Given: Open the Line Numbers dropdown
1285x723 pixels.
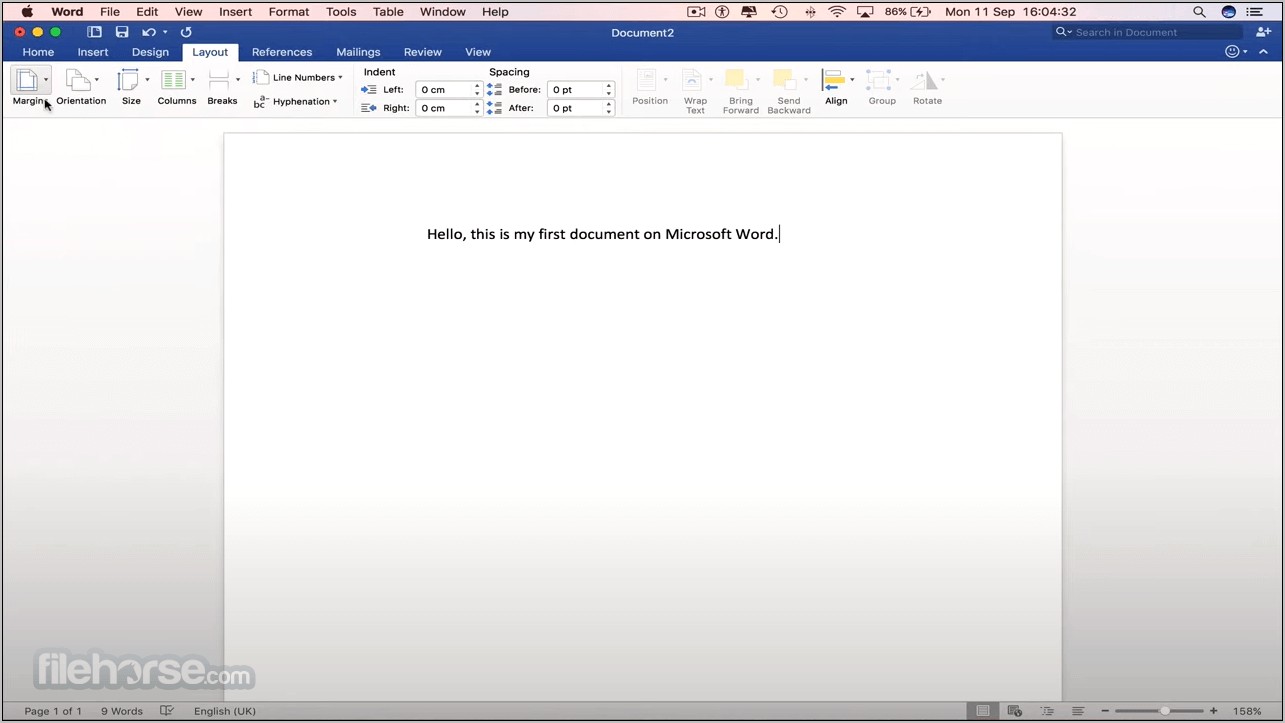Looking at the screenshot, I should click(x=298, y=77).
